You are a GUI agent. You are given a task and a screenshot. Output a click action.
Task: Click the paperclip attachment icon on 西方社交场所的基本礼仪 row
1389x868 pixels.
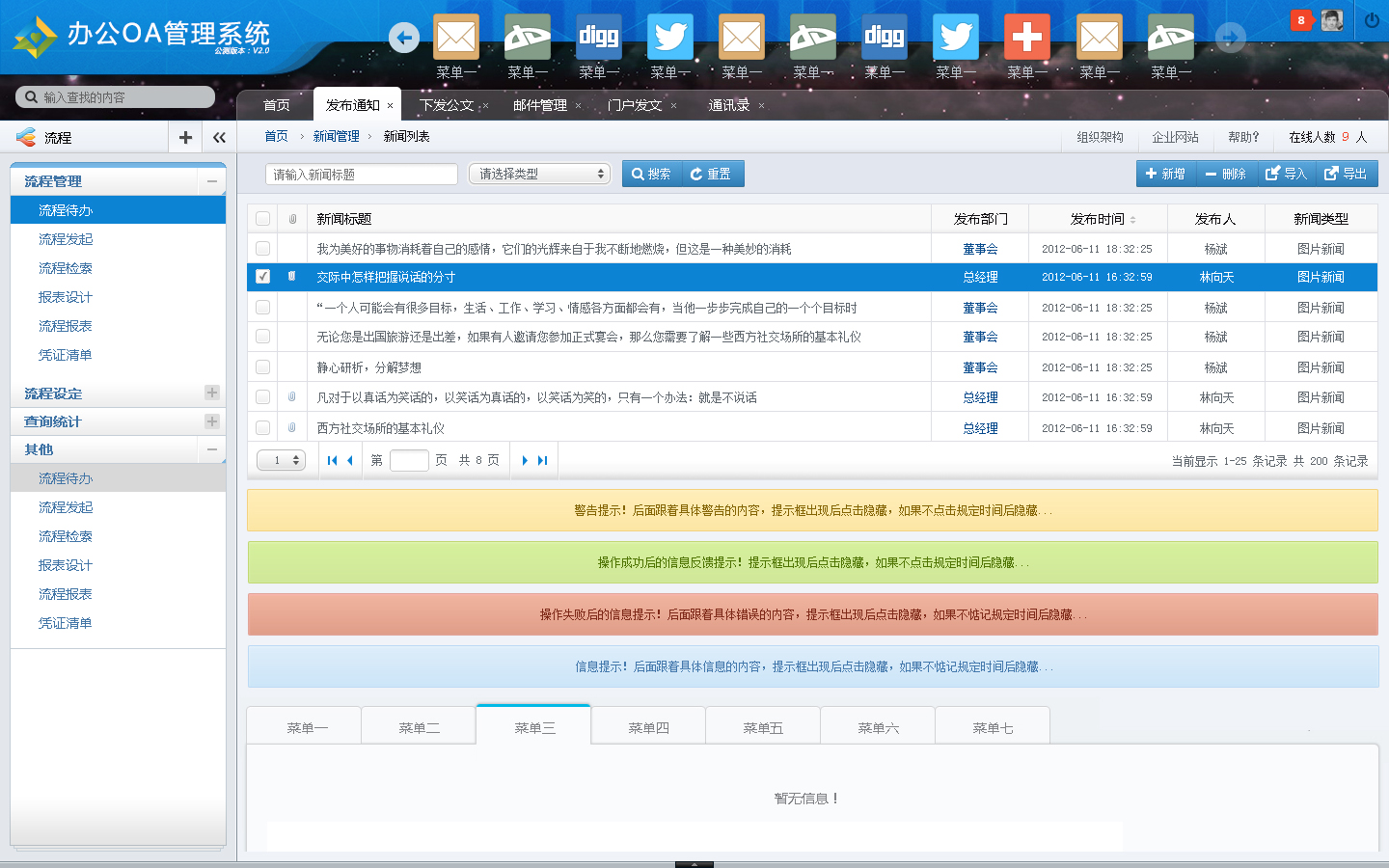click(x=291, y=427)
